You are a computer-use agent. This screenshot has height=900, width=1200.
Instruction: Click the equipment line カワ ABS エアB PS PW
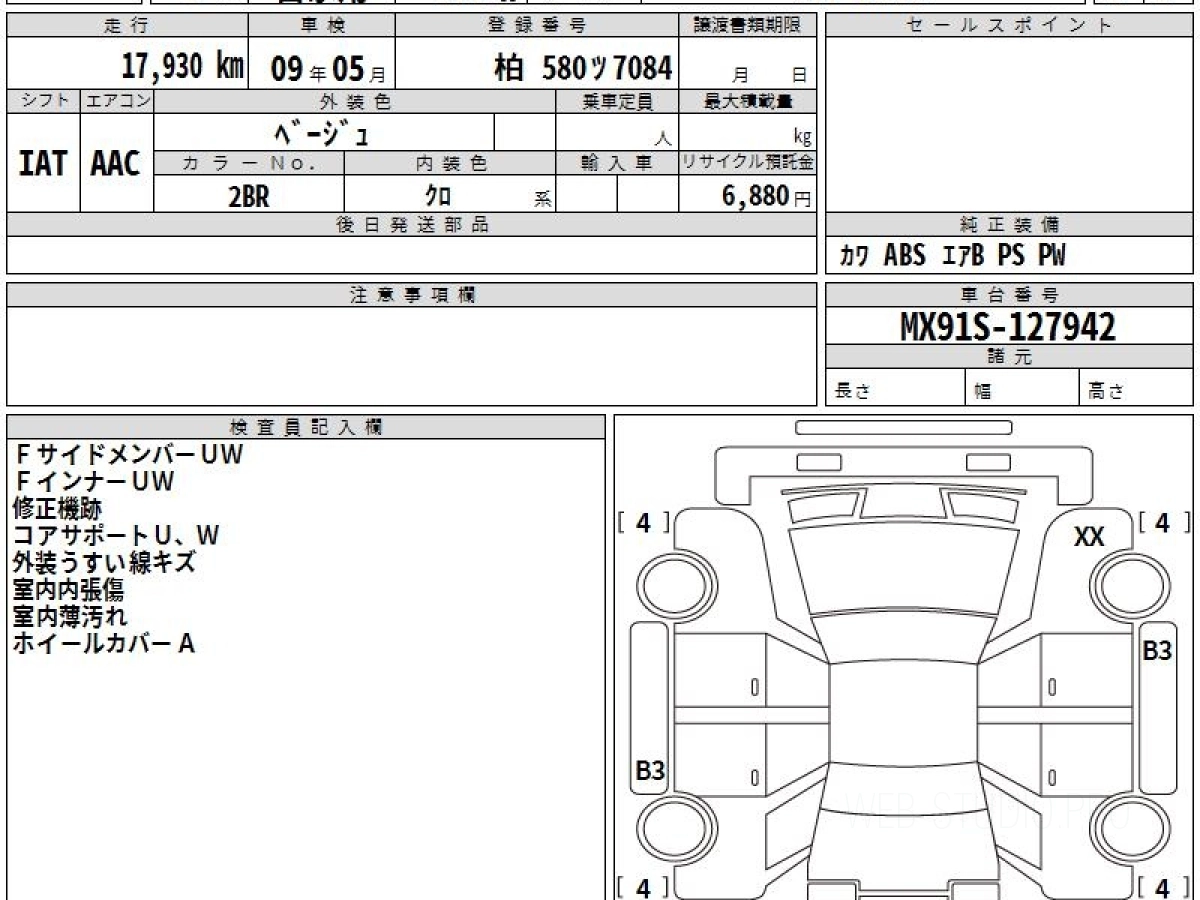[952, 256]
